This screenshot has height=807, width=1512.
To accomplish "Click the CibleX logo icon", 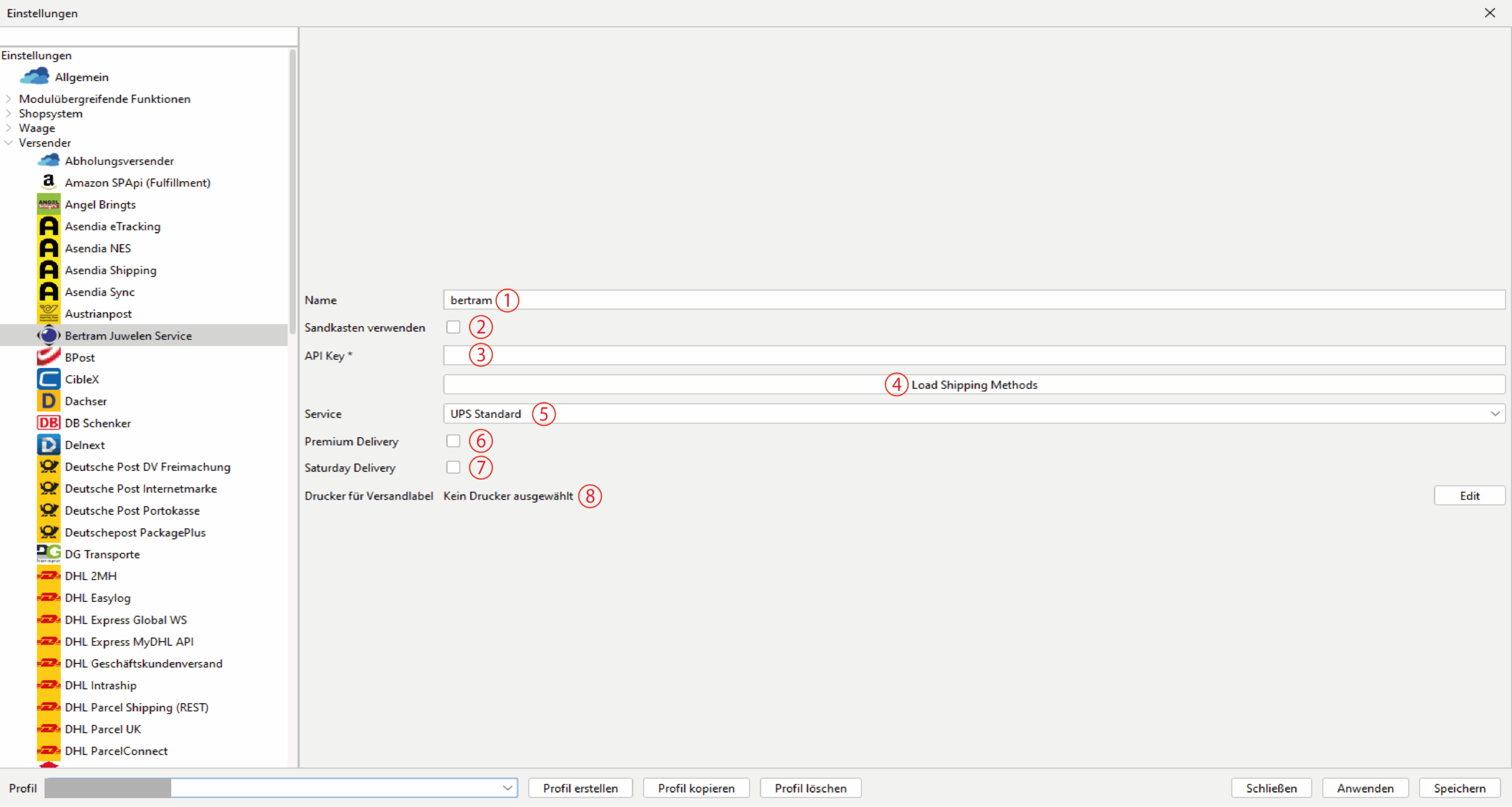I will pos(48,379).
